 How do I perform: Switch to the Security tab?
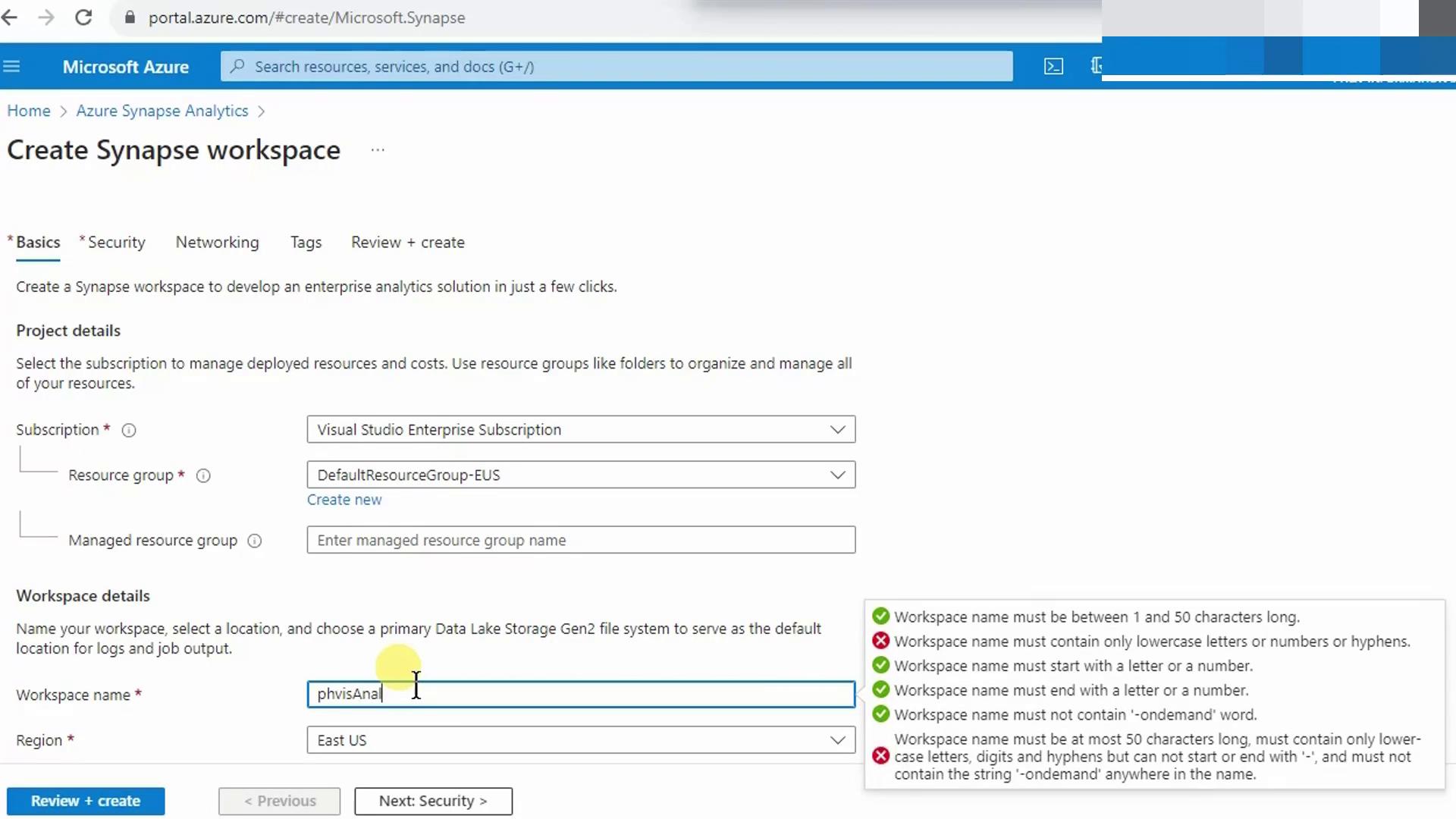(x=116, y=243)
